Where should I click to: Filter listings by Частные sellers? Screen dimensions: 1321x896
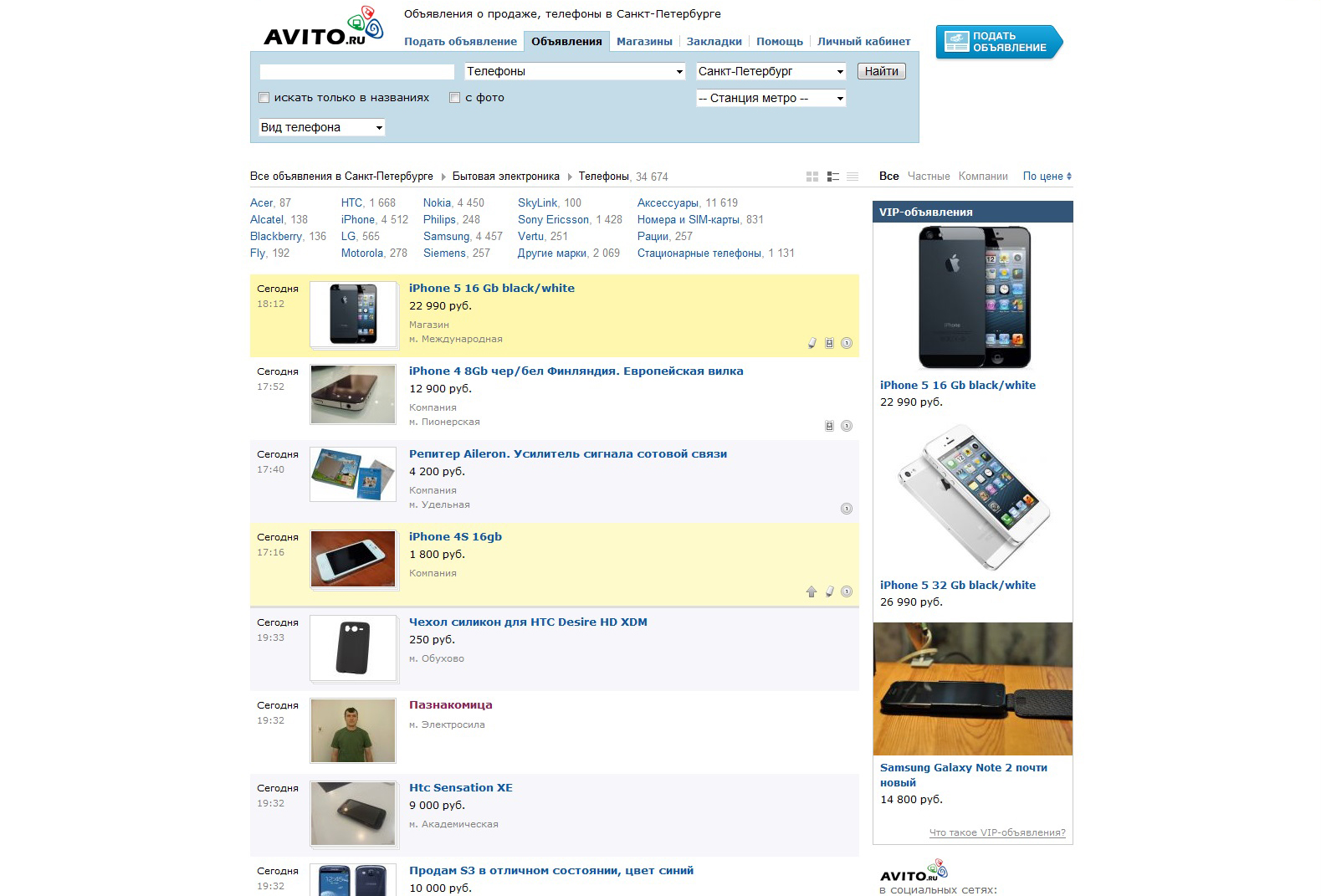point(929,177)
